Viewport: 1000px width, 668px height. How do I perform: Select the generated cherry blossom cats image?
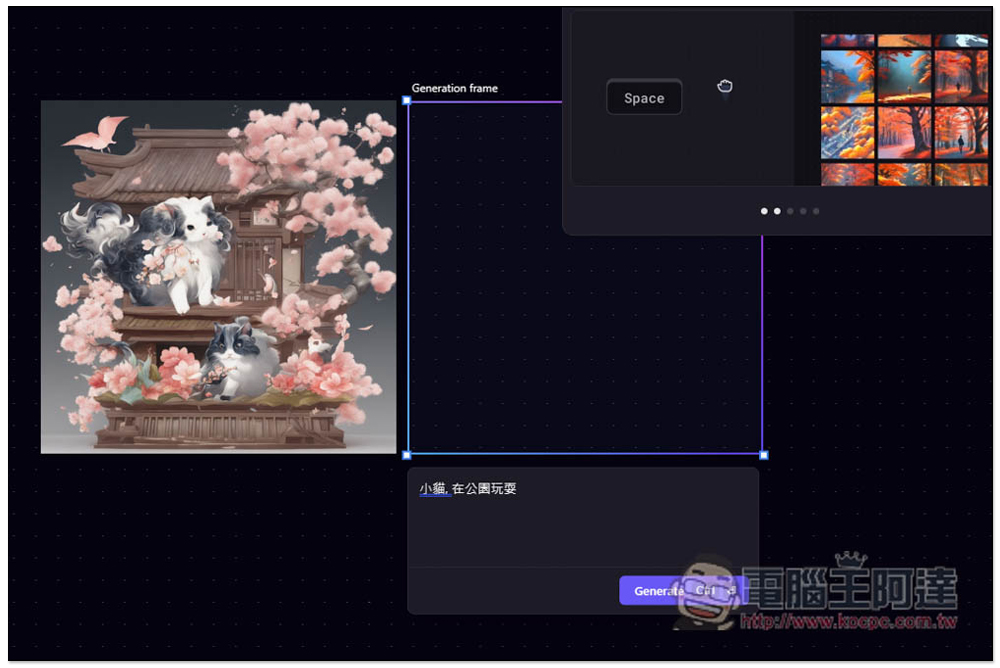coord(218,277)
